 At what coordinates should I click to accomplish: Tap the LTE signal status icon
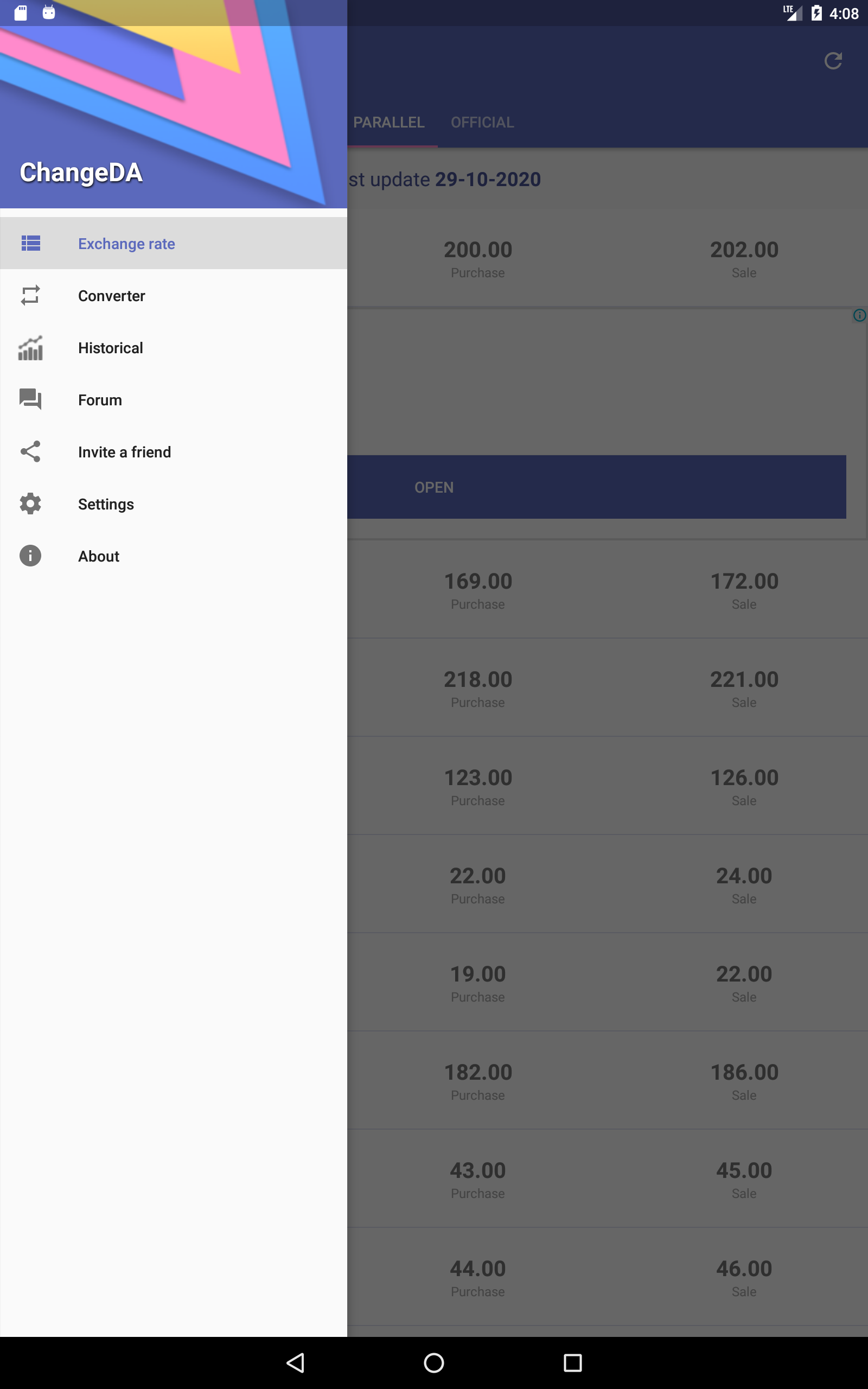pos(793,12)
